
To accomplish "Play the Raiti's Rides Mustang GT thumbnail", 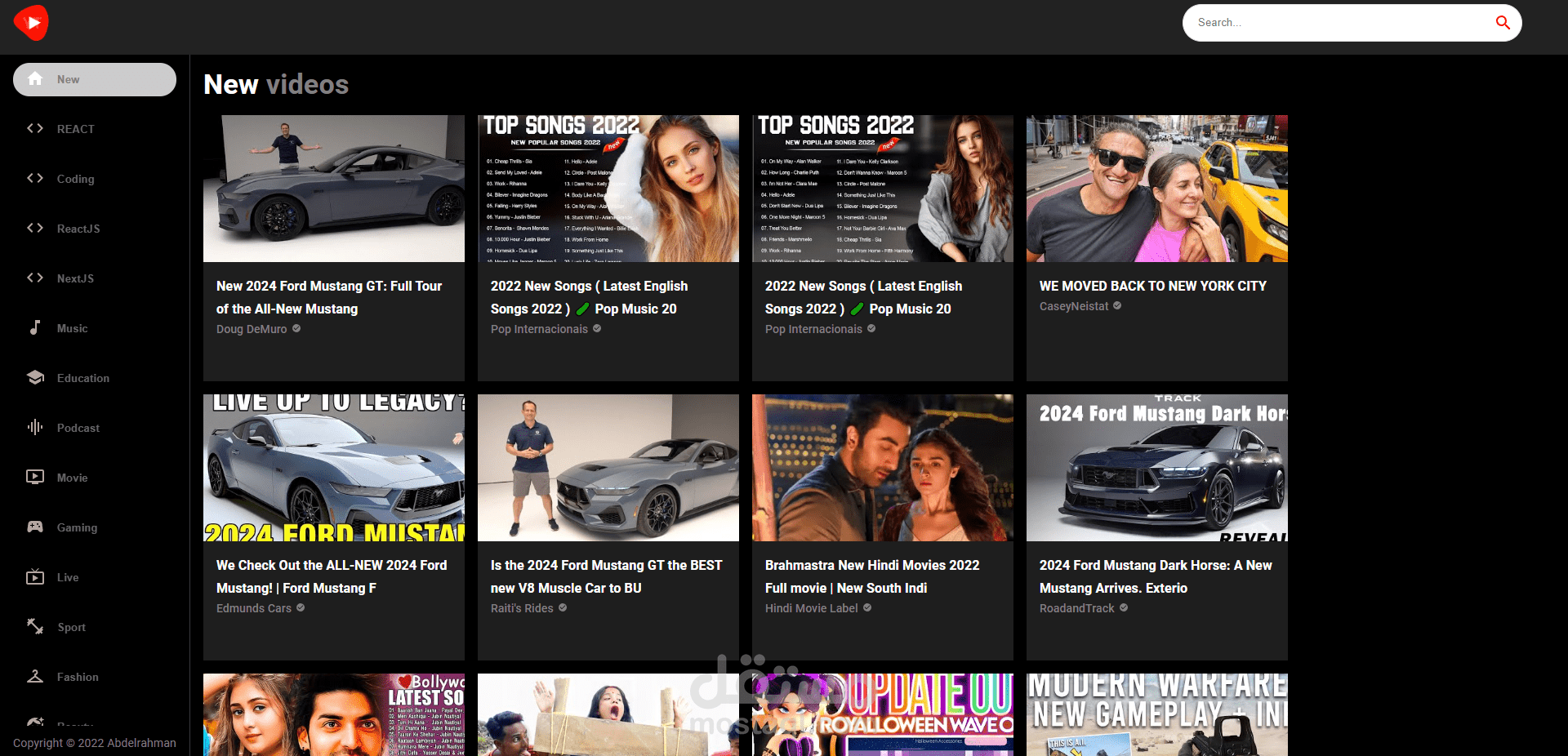I will [608, 468].
